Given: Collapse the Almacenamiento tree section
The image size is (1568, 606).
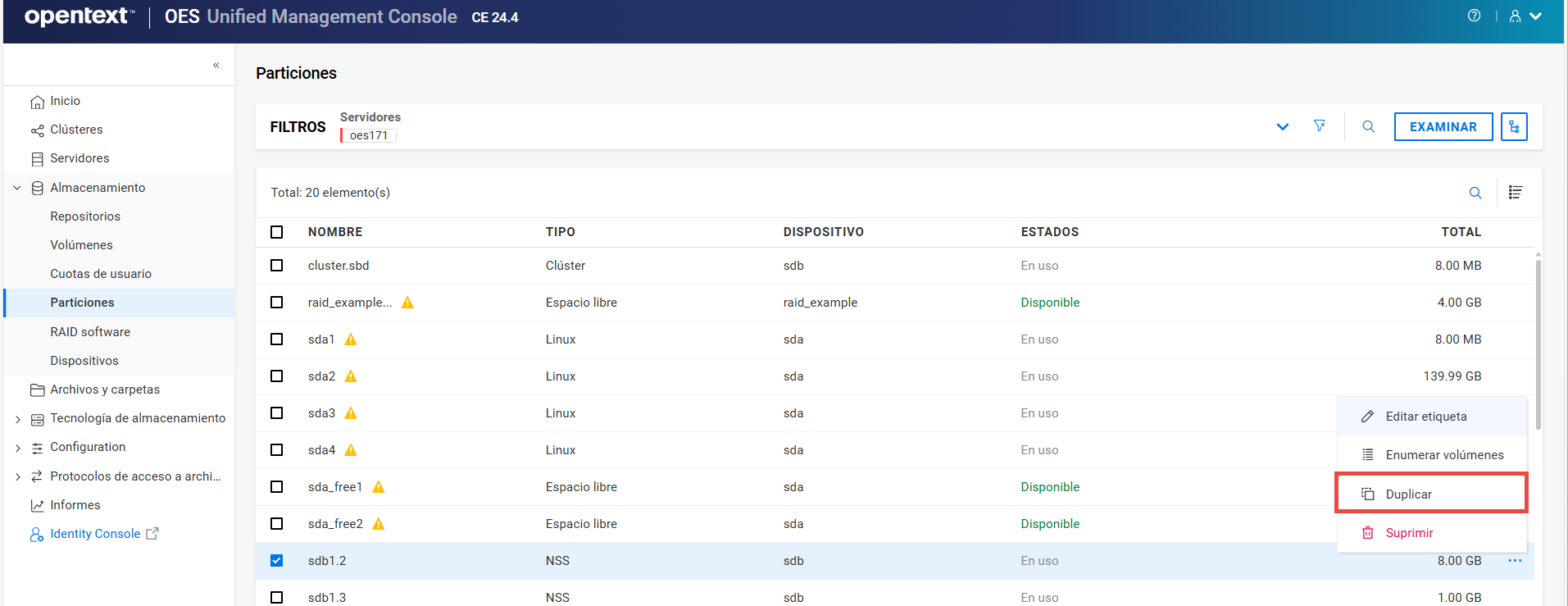Looking at the screenshot, I should pos(17,188).
